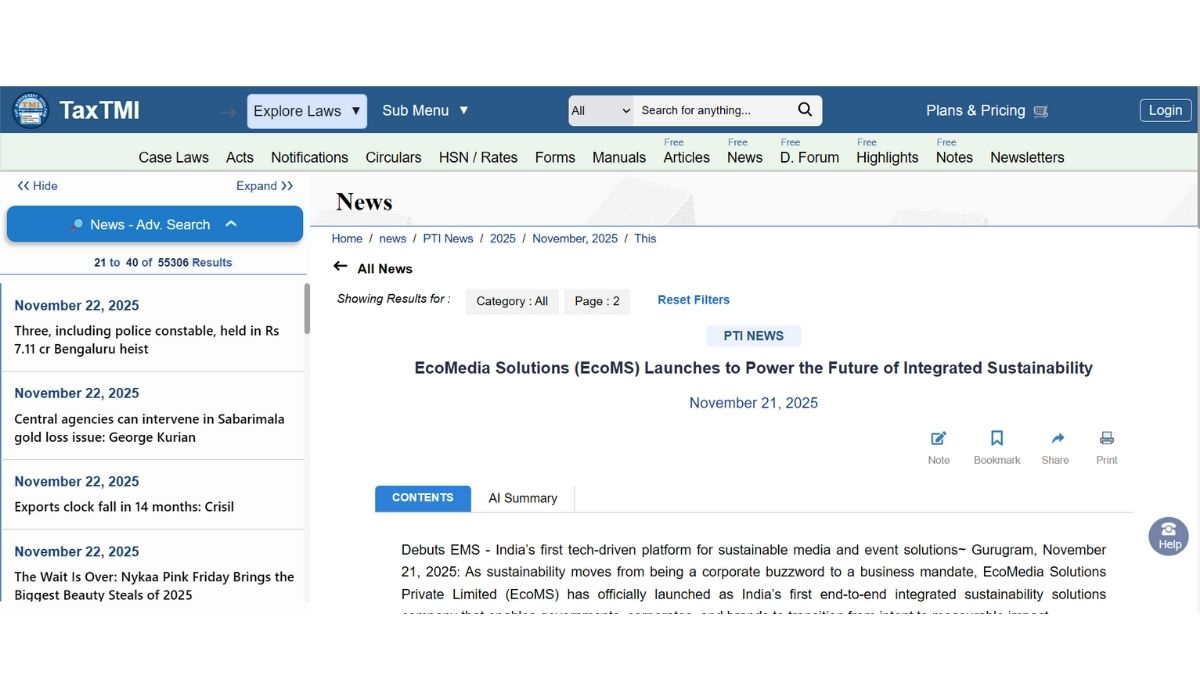Click the TaxTMI logo icon
The height and width of the screenshot is (700, 1200).
pos(30,110)
